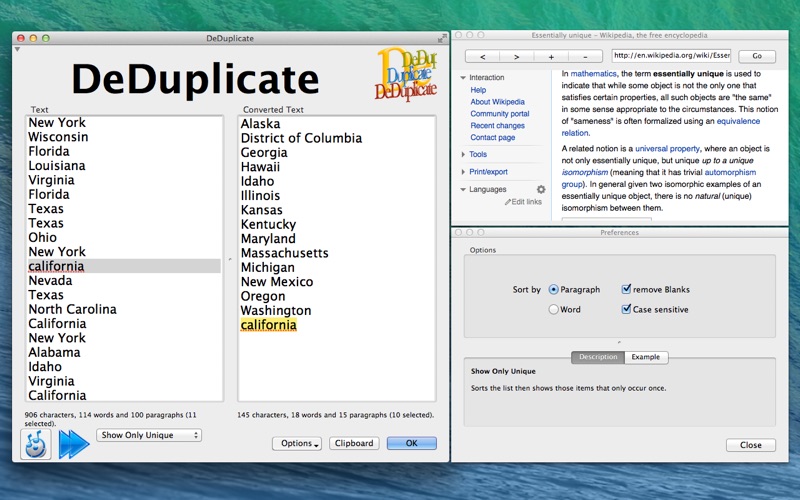
Task: Follow the universal property link
Action: [667, 149]
